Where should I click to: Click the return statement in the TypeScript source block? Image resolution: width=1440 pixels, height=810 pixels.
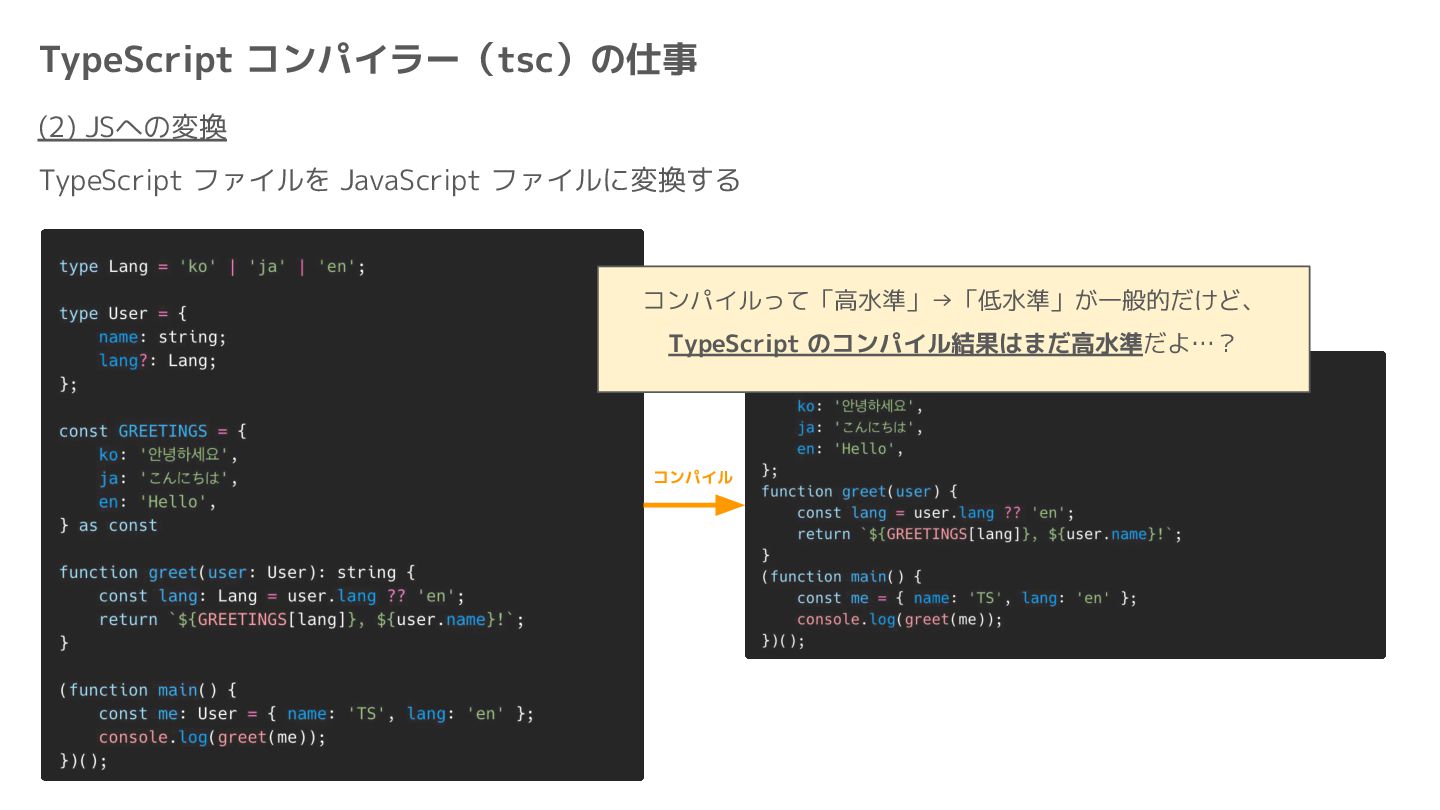[312, 620]
